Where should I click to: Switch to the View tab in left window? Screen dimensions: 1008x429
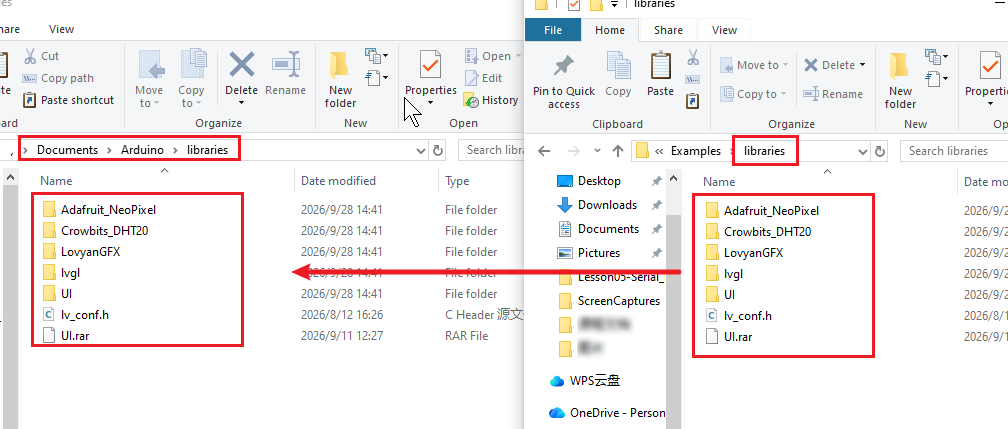[62, 29]
